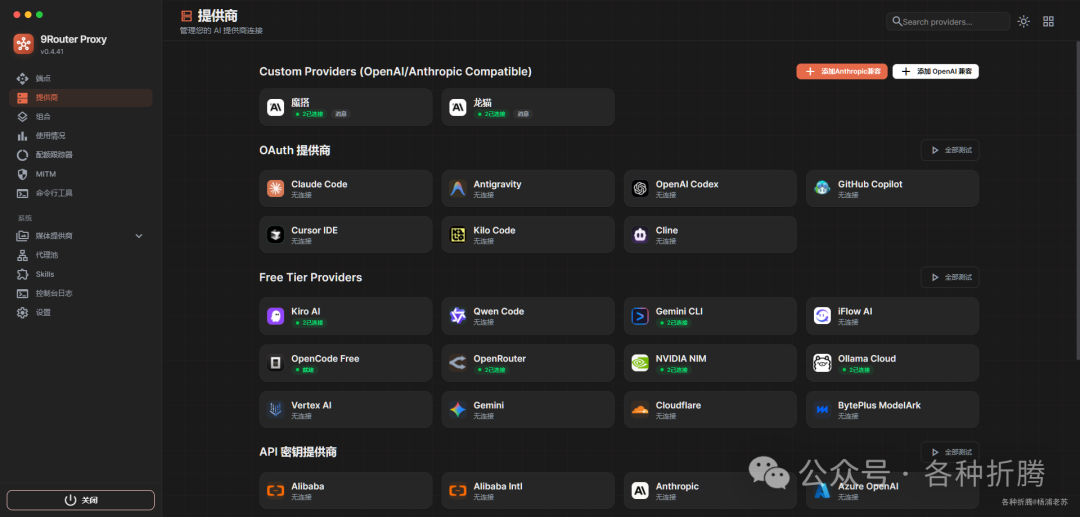1080x517 pixels.
Task: Open the Alibaba Intl provider icon
Action: pos(457,491)
